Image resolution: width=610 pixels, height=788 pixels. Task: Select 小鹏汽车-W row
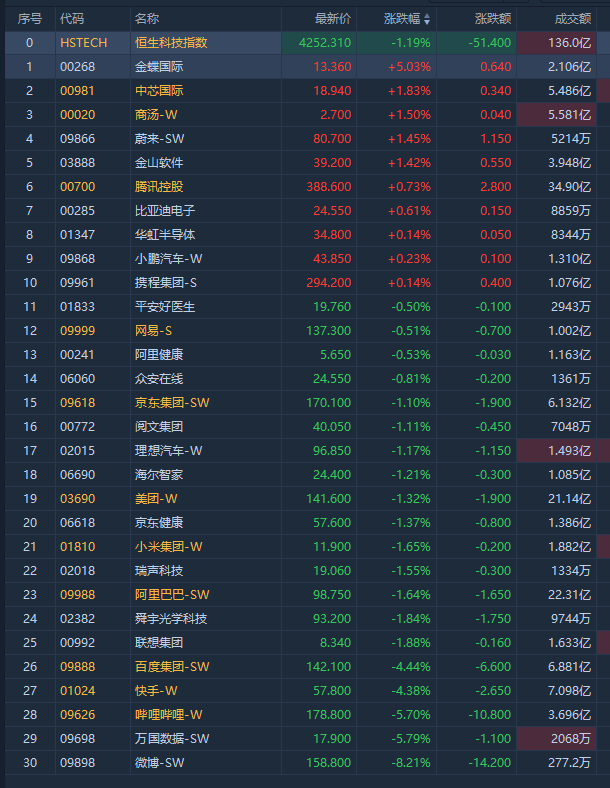tap(168, 259)
